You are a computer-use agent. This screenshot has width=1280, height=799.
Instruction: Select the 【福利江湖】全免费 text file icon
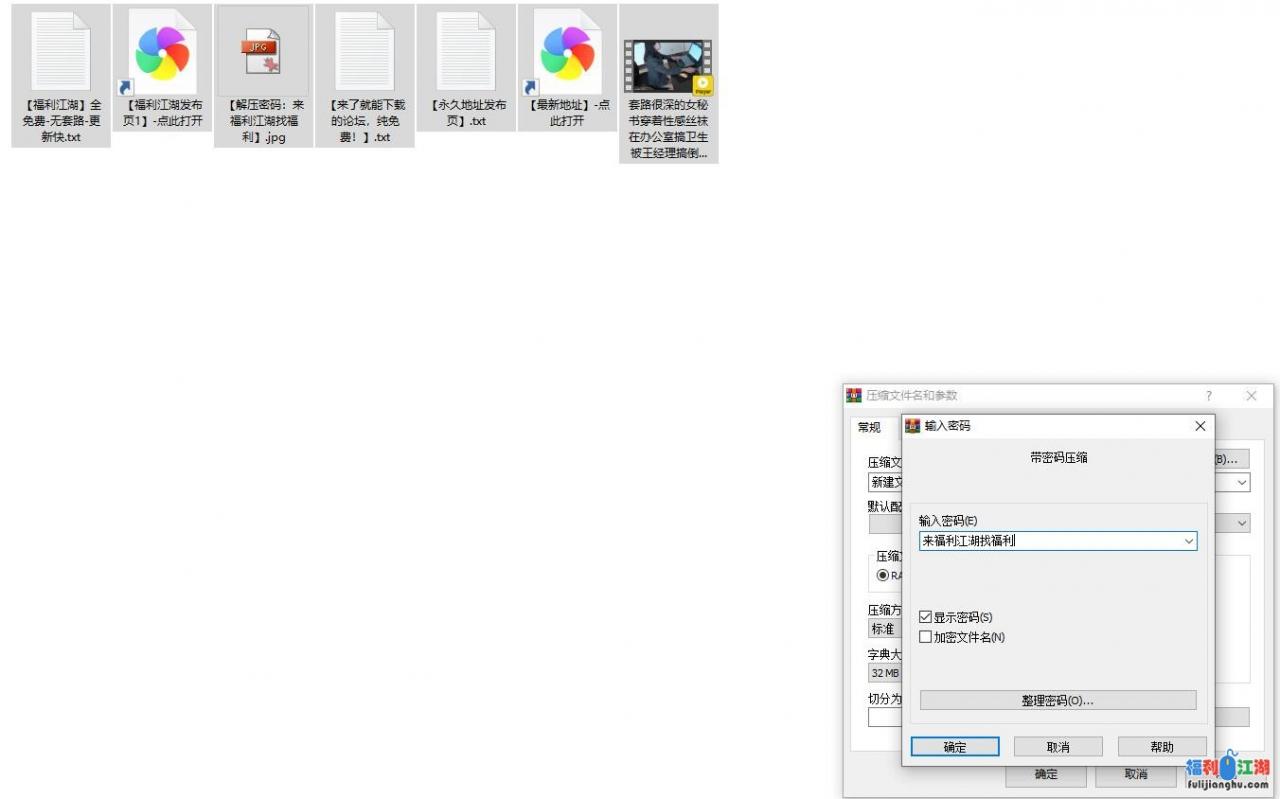click(61, 52)
